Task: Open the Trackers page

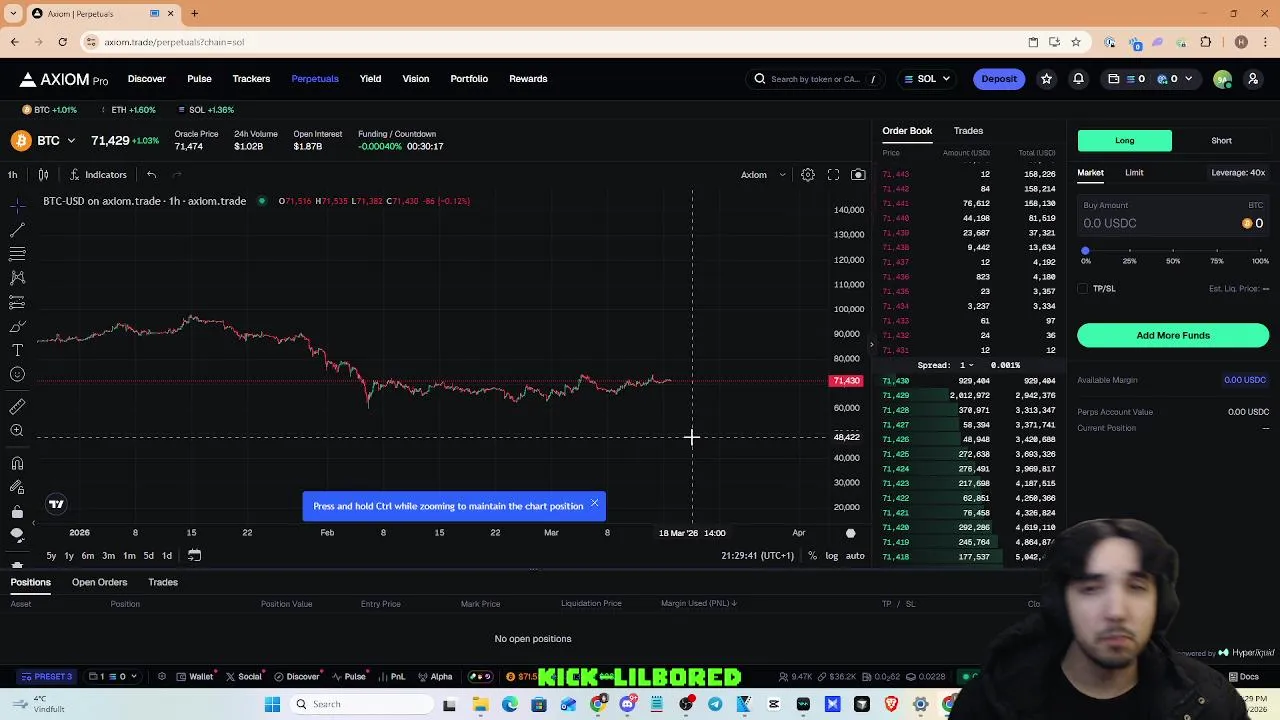Action: click(x=251, y=79)
